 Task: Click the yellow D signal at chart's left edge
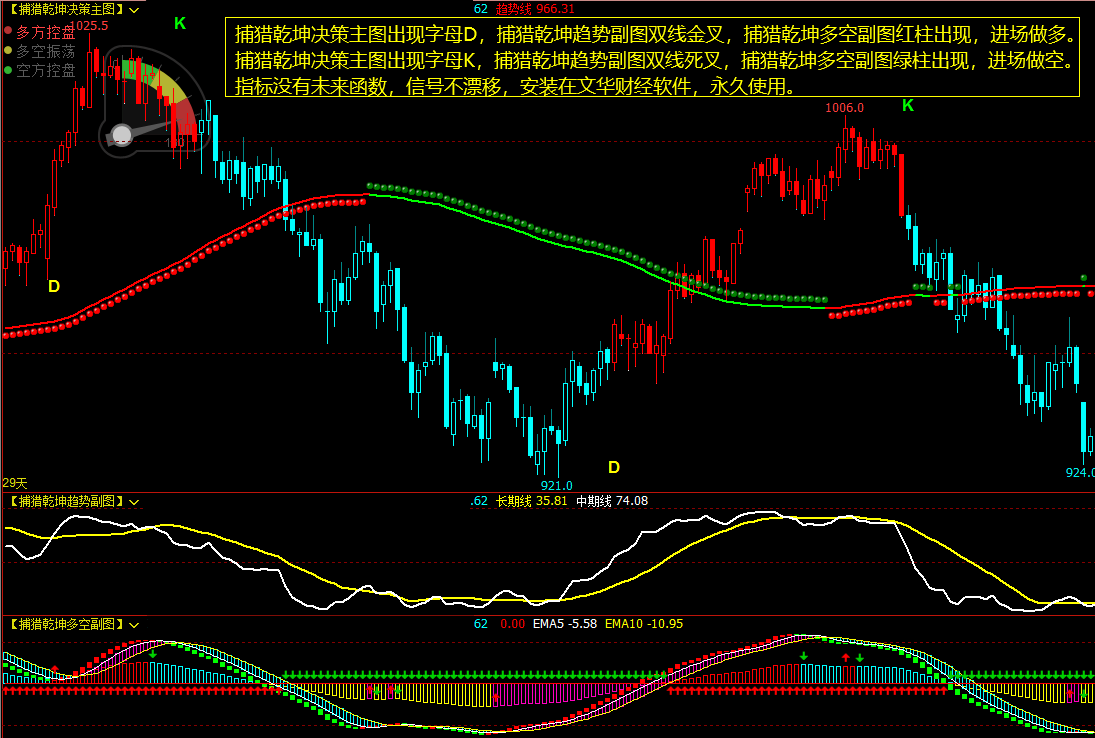[x=54, y=286]
